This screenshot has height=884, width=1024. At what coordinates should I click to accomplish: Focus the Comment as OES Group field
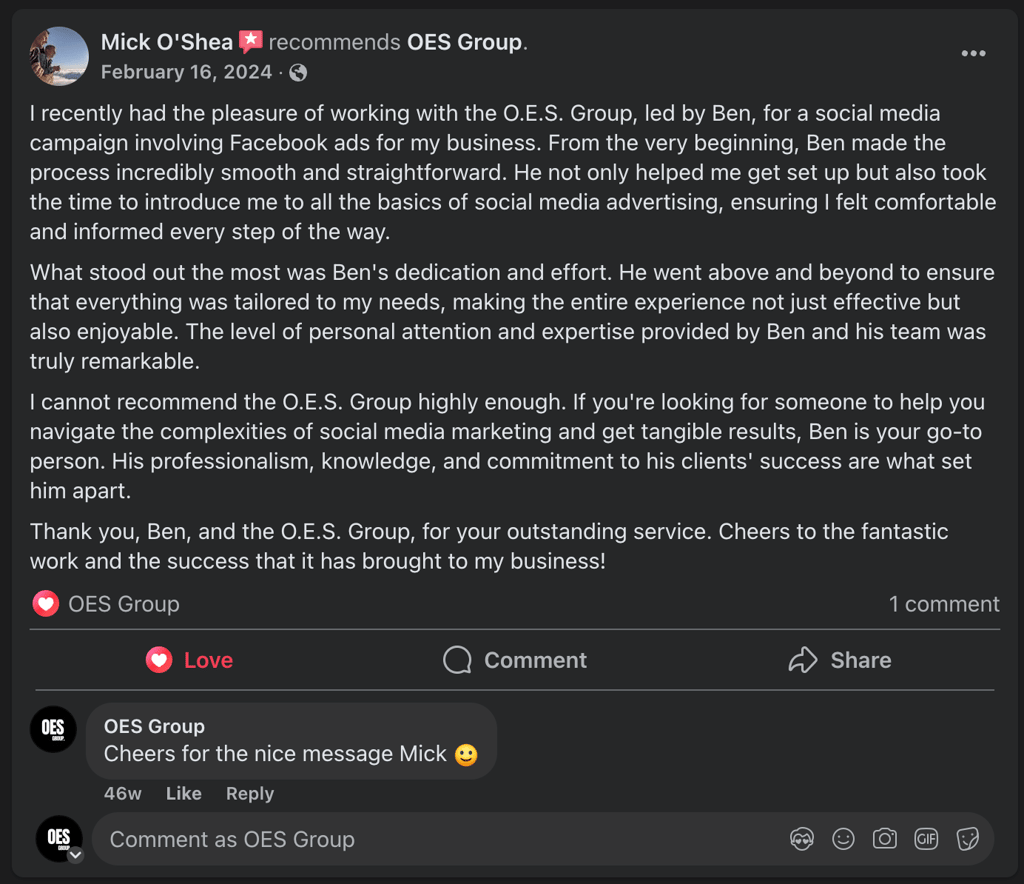(x=430, y=839)
